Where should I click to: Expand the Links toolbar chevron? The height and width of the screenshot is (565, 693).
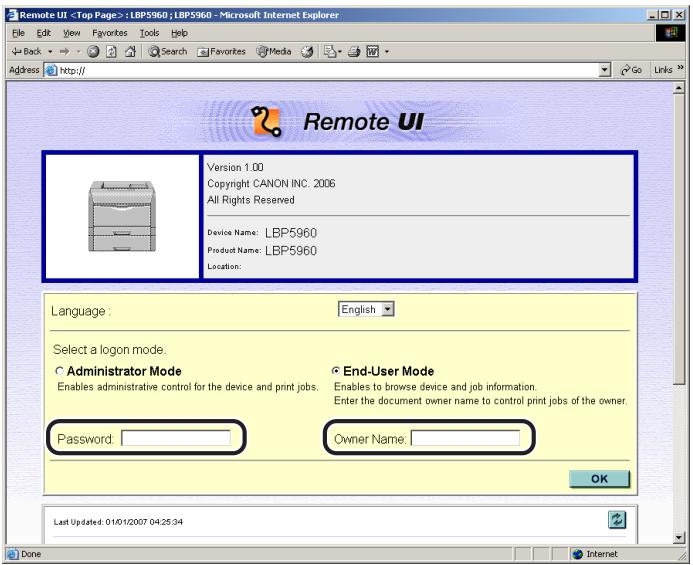pyautogui.click(x=680, y=68)
